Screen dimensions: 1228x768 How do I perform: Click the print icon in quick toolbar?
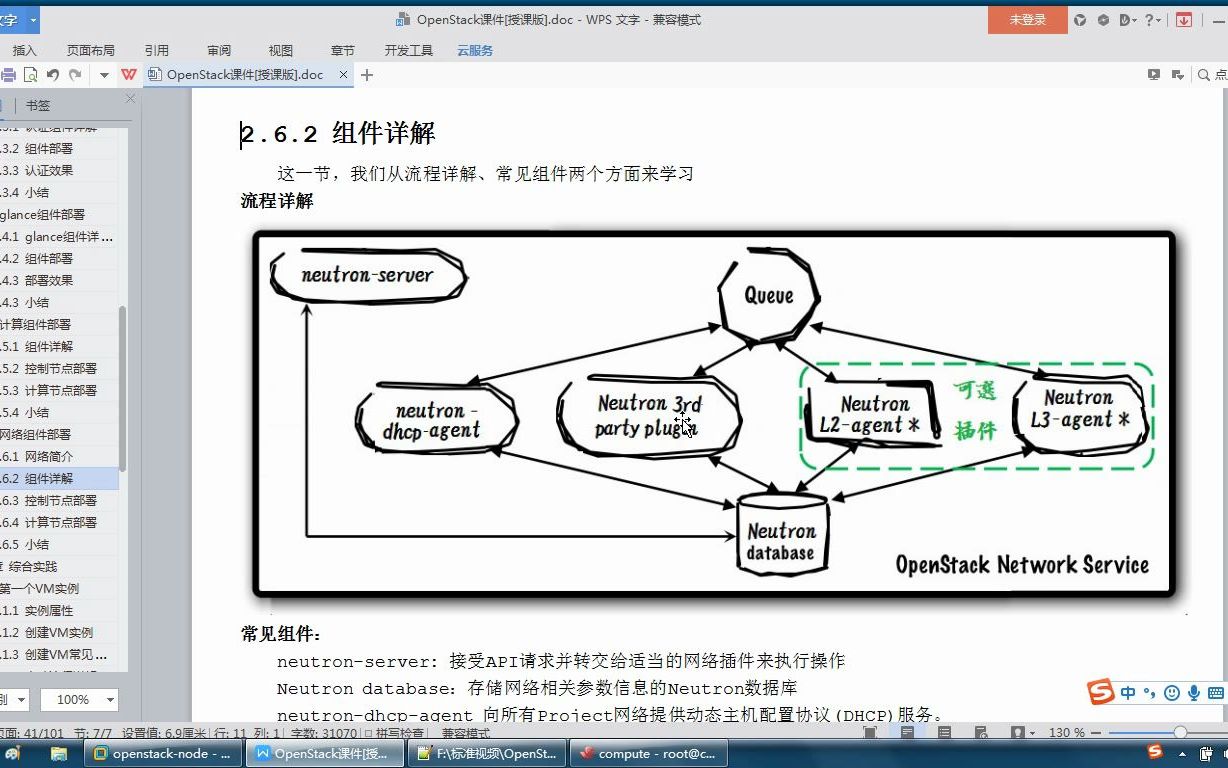pyautogui.click(x=8, y=75)
